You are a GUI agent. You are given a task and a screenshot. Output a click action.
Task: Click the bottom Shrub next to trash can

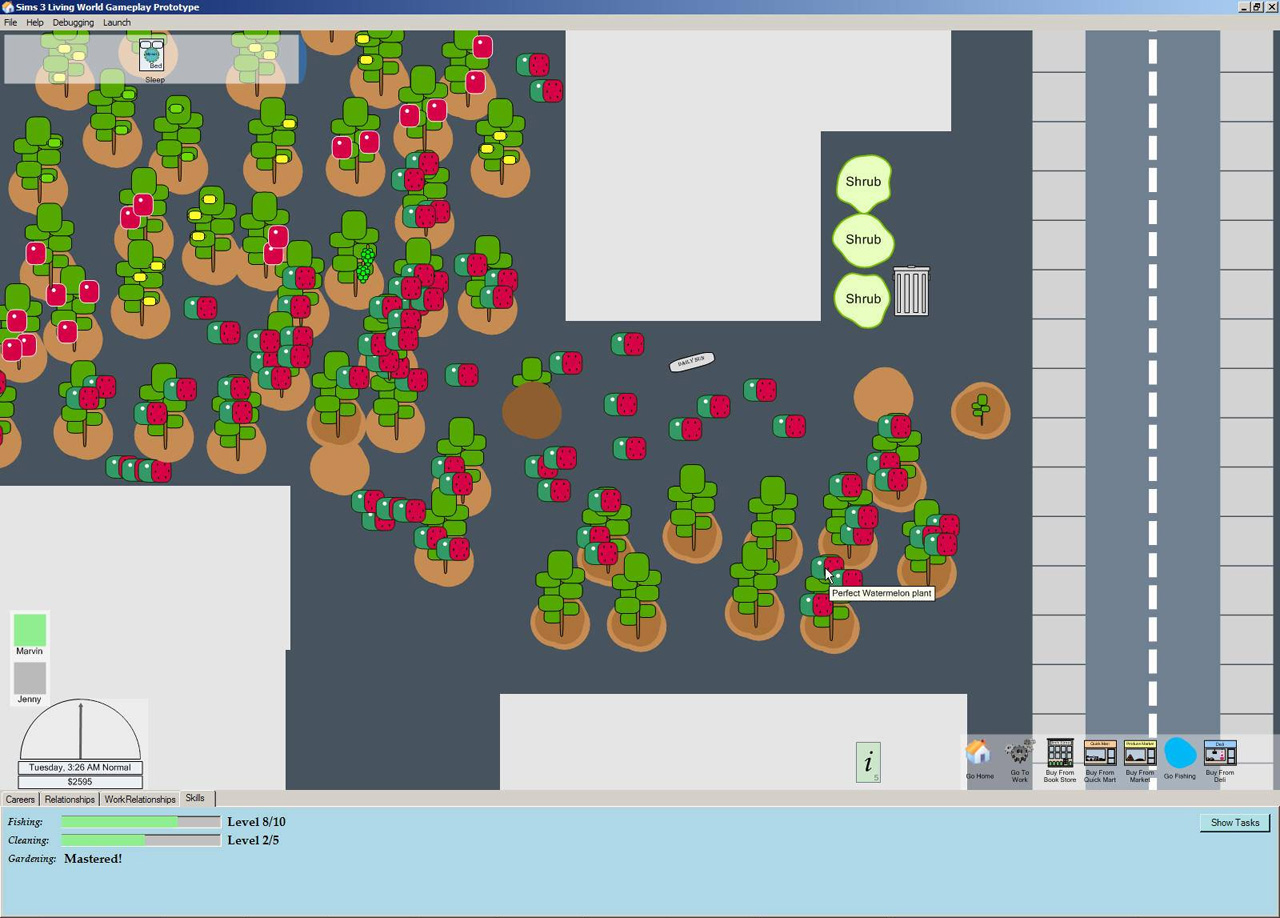(x=862, y=299)
